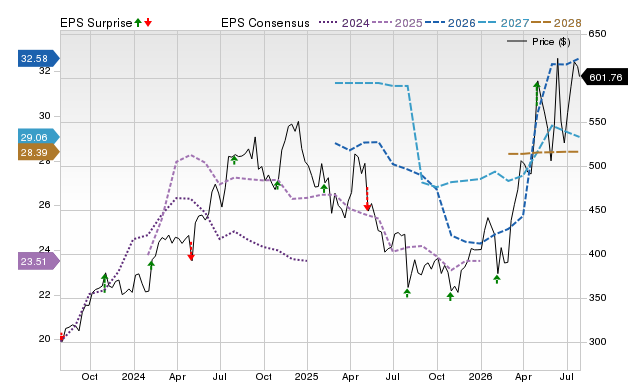Click the 2025 label on the time axis
This screenshot has height=382, width=640.
307,376
